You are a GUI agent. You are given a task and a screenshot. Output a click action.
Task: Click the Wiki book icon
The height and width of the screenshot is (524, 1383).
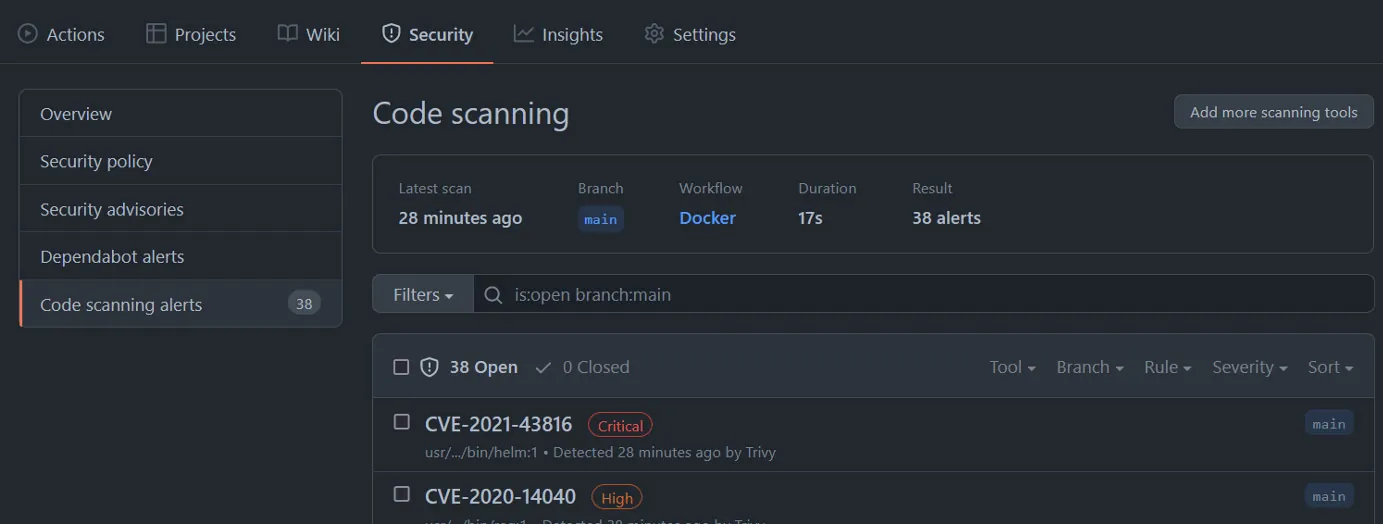point(287,34)
